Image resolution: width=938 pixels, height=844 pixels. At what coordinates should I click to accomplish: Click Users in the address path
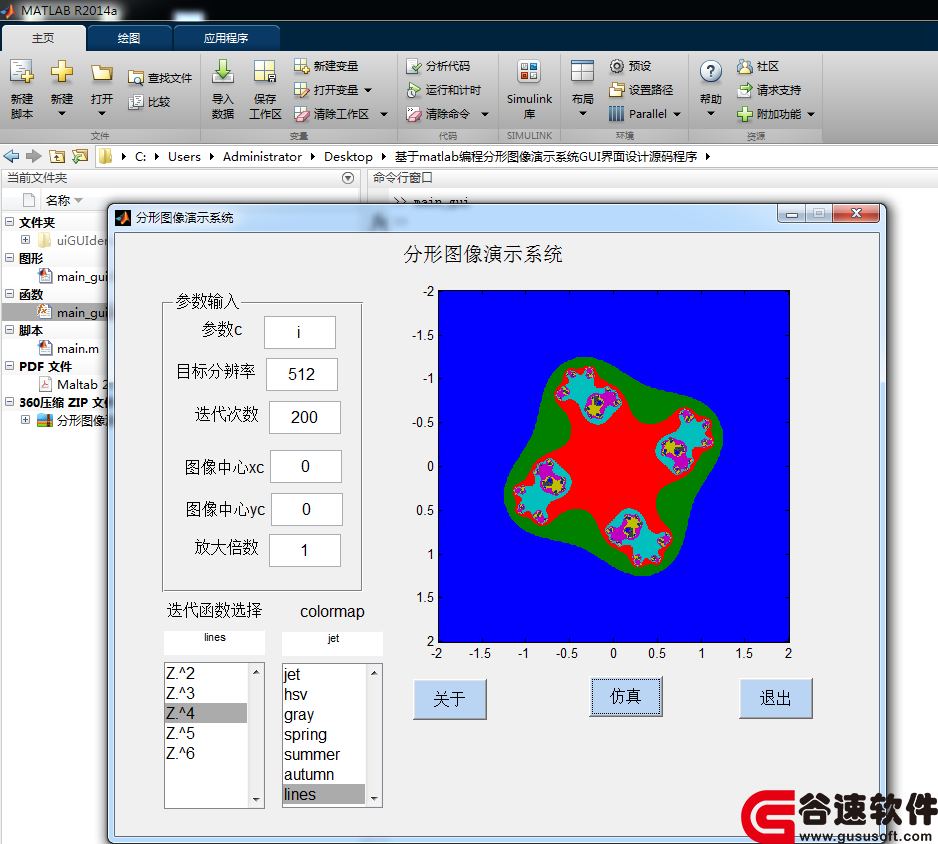(184, 157)
